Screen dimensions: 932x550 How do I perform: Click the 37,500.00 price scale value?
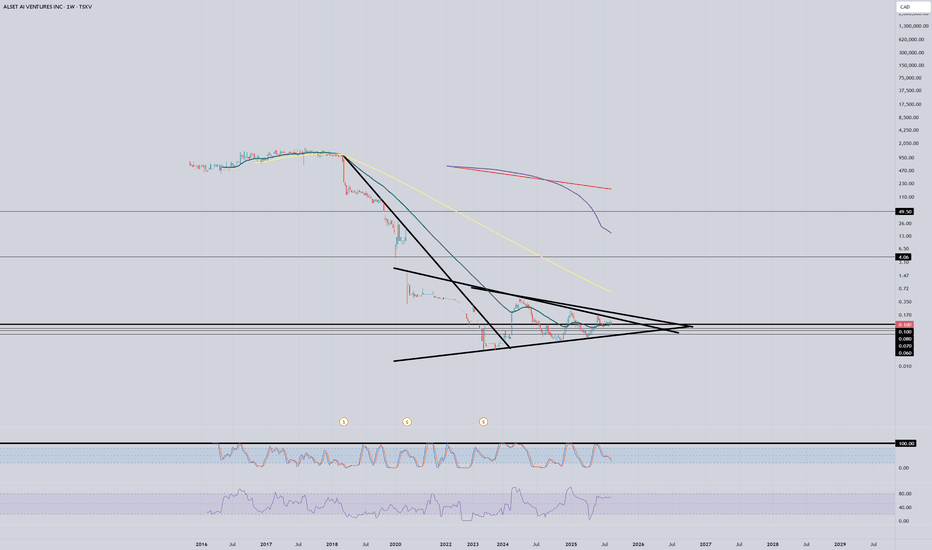[x=910, y=91]
